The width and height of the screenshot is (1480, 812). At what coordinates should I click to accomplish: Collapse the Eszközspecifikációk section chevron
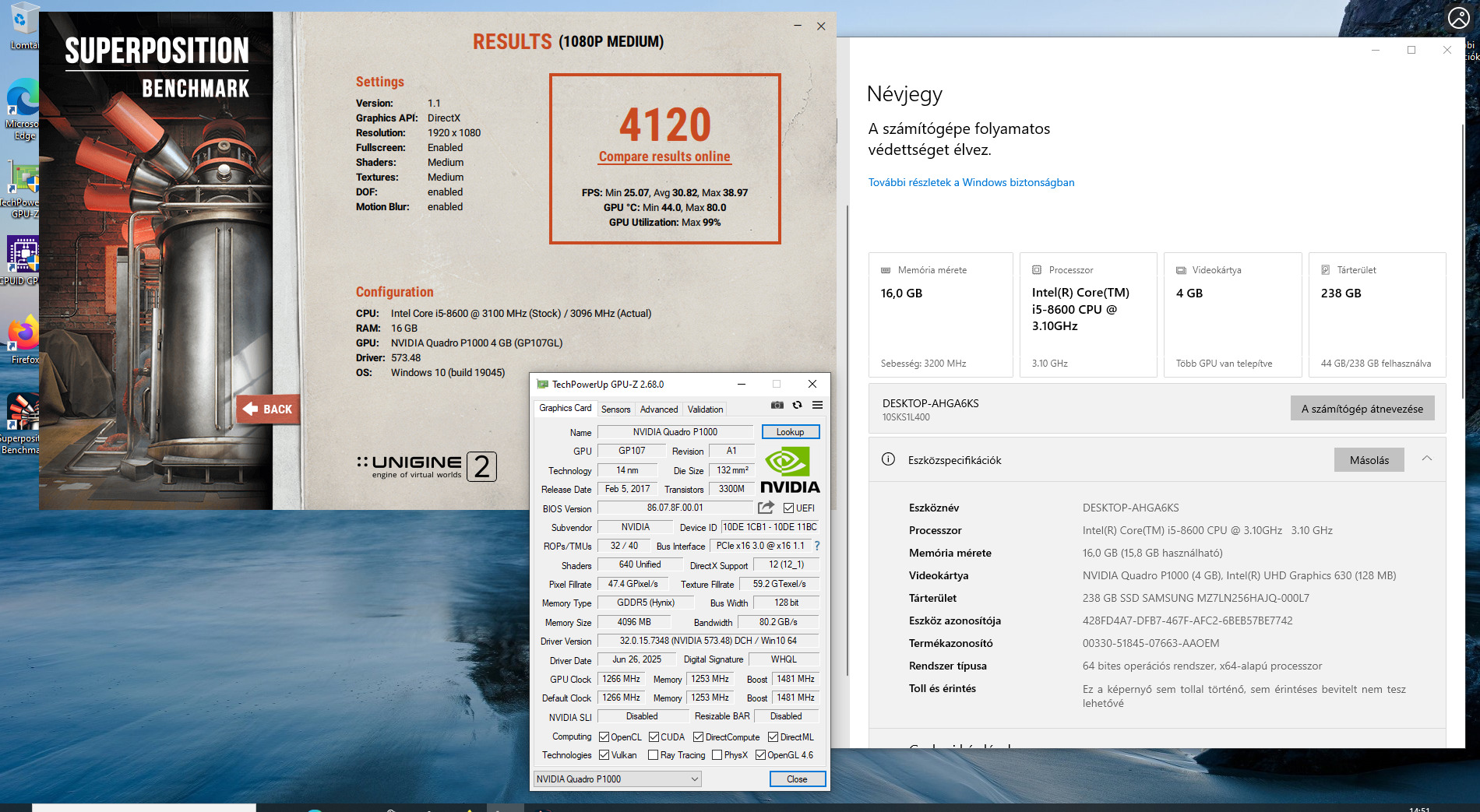[x=1426, y=459]
